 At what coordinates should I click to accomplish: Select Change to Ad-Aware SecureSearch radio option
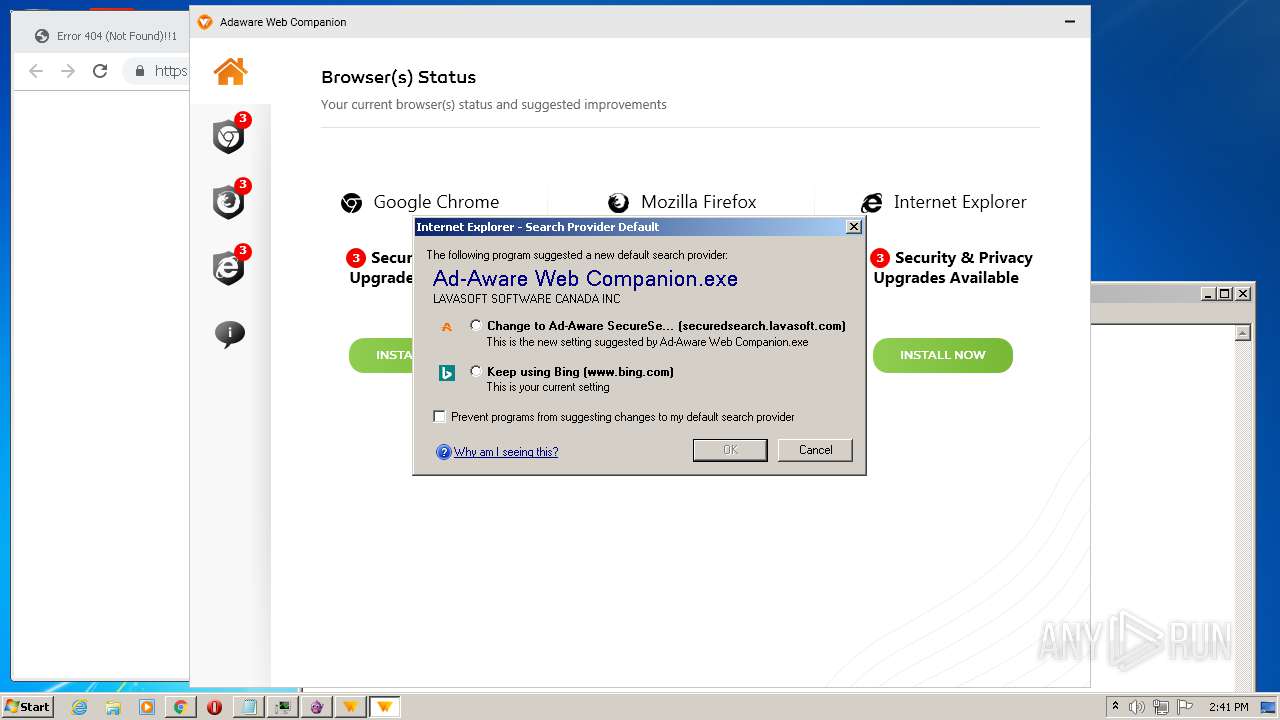476,325
